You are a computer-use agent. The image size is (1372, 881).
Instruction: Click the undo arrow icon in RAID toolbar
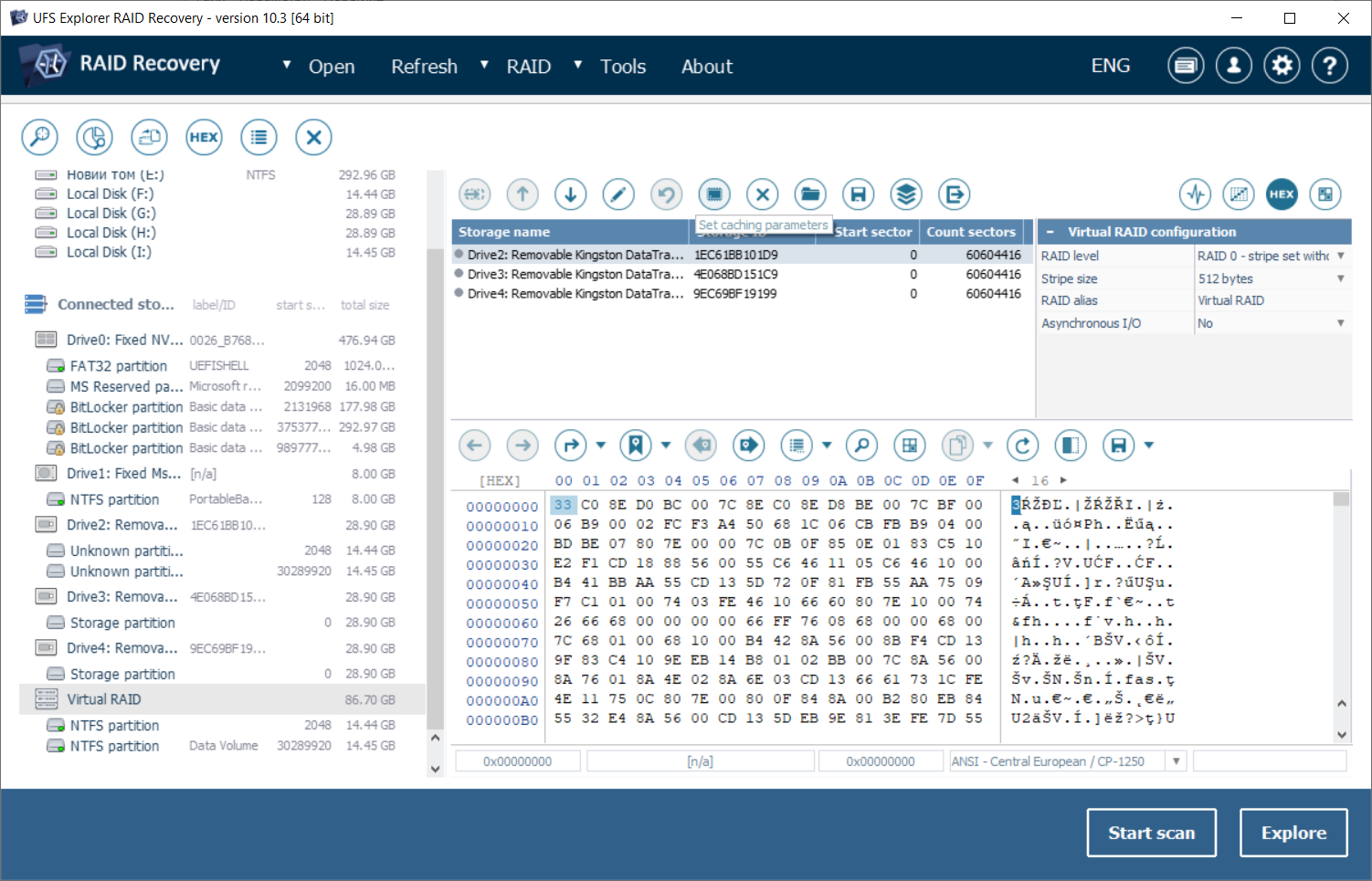coord(667,194)
